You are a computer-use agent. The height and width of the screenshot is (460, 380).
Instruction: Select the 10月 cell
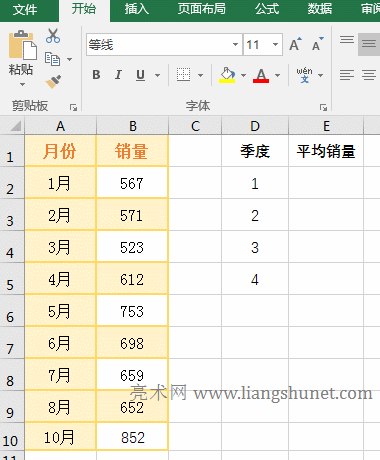pyautogui.click(x=60, y=437)
